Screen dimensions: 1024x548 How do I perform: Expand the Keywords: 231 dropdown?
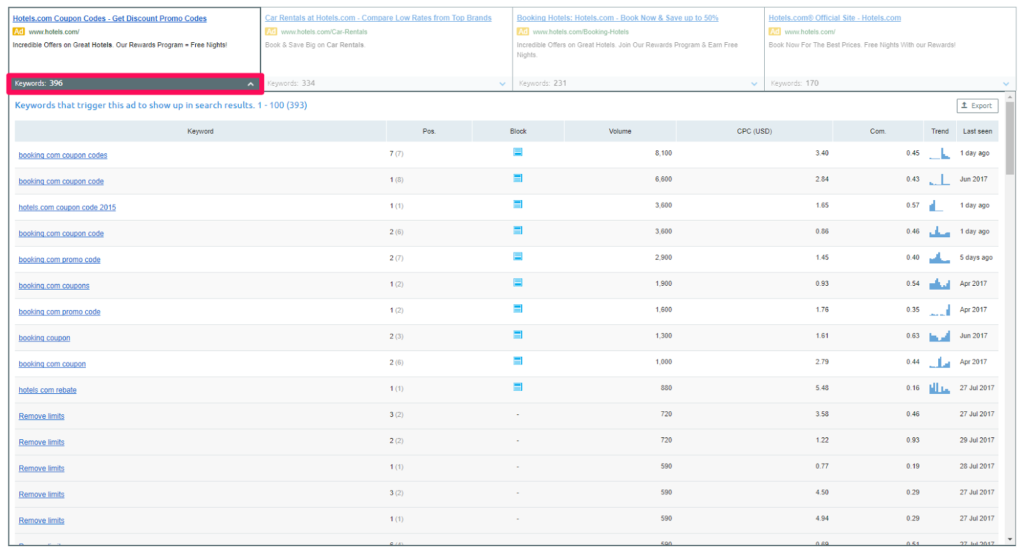754,84
